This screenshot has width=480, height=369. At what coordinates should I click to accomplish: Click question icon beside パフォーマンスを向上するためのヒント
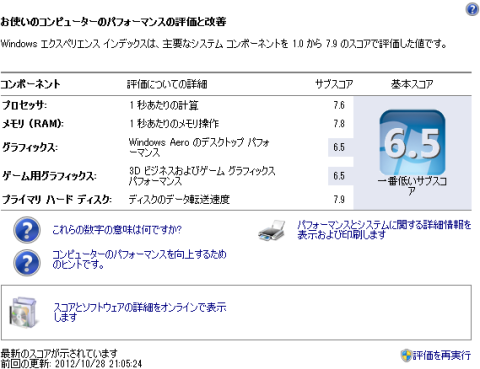point(27,262)
